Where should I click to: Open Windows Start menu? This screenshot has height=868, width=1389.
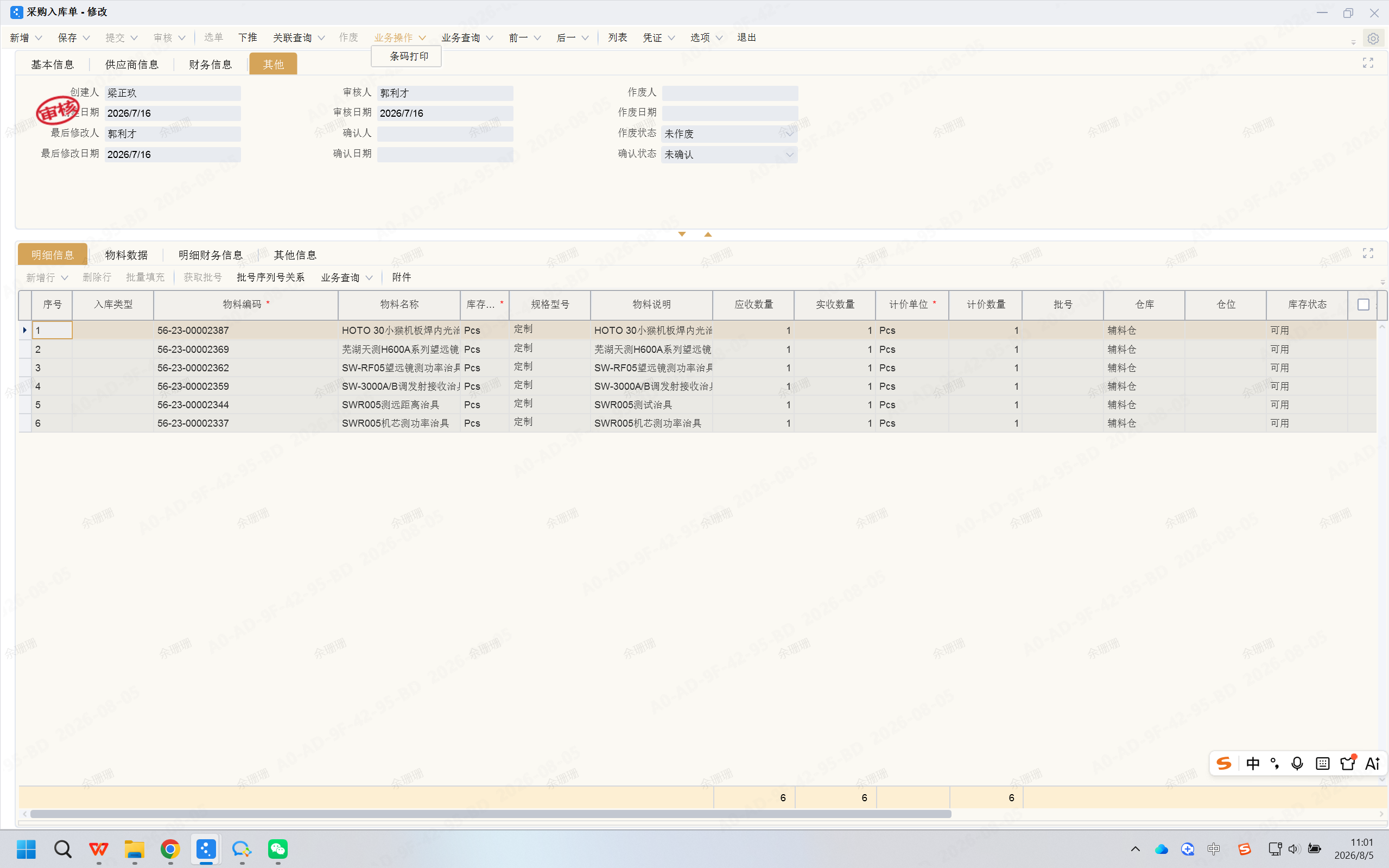pyautogui.click(x=27, y=848)
